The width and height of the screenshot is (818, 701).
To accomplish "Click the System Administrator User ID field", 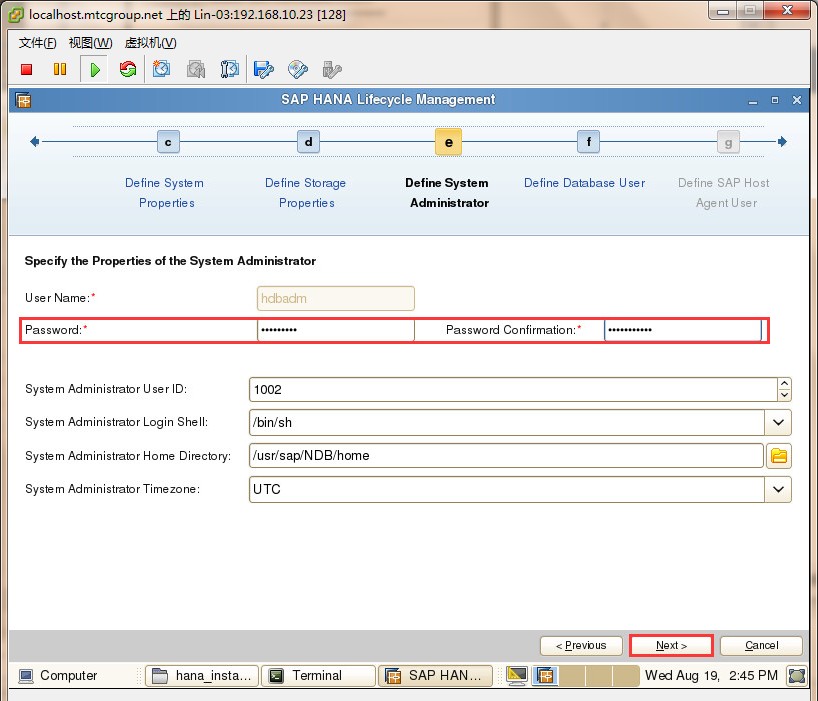I will tap(513, 390).
